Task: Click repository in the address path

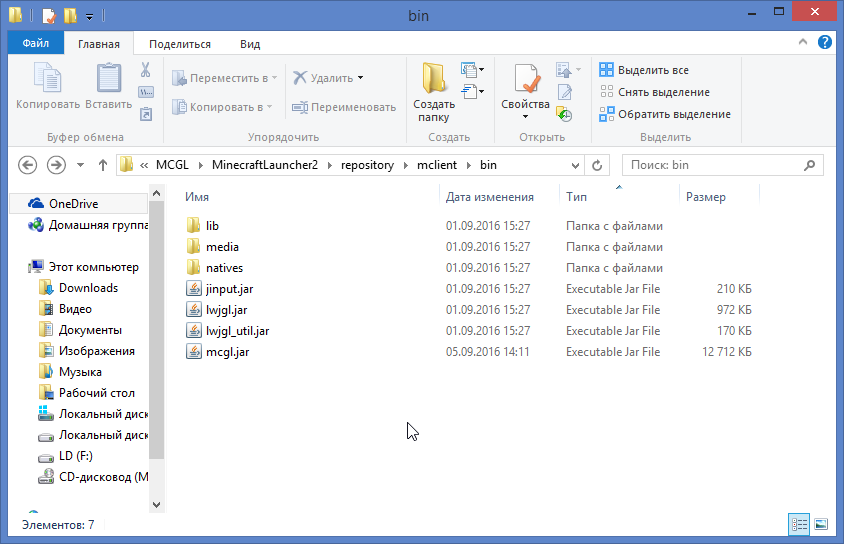Action: [367, 165]
